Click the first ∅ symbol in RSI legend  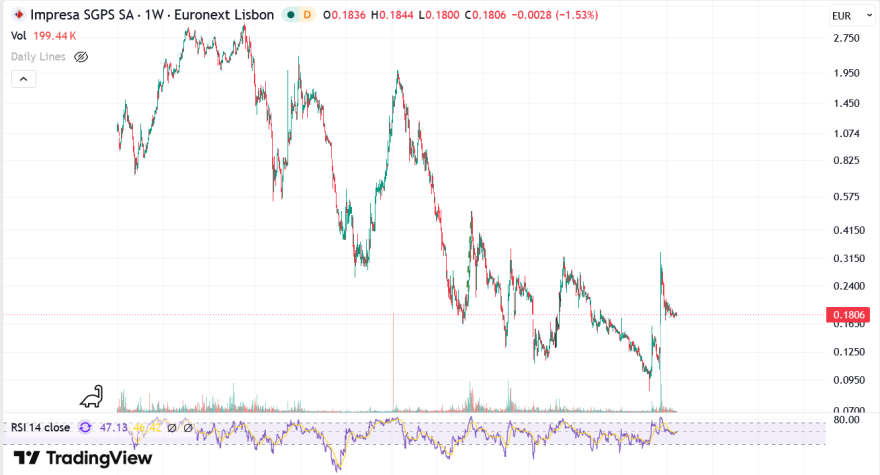[x=172, y=428]
